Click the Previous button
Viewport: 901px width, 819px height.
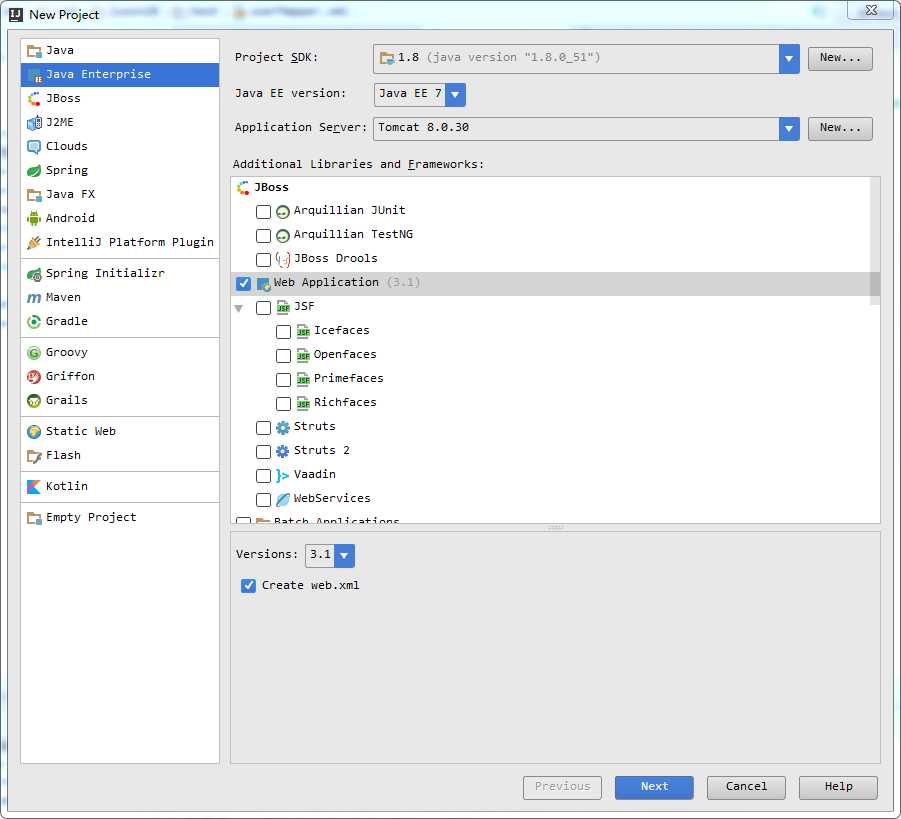[562, 787]
